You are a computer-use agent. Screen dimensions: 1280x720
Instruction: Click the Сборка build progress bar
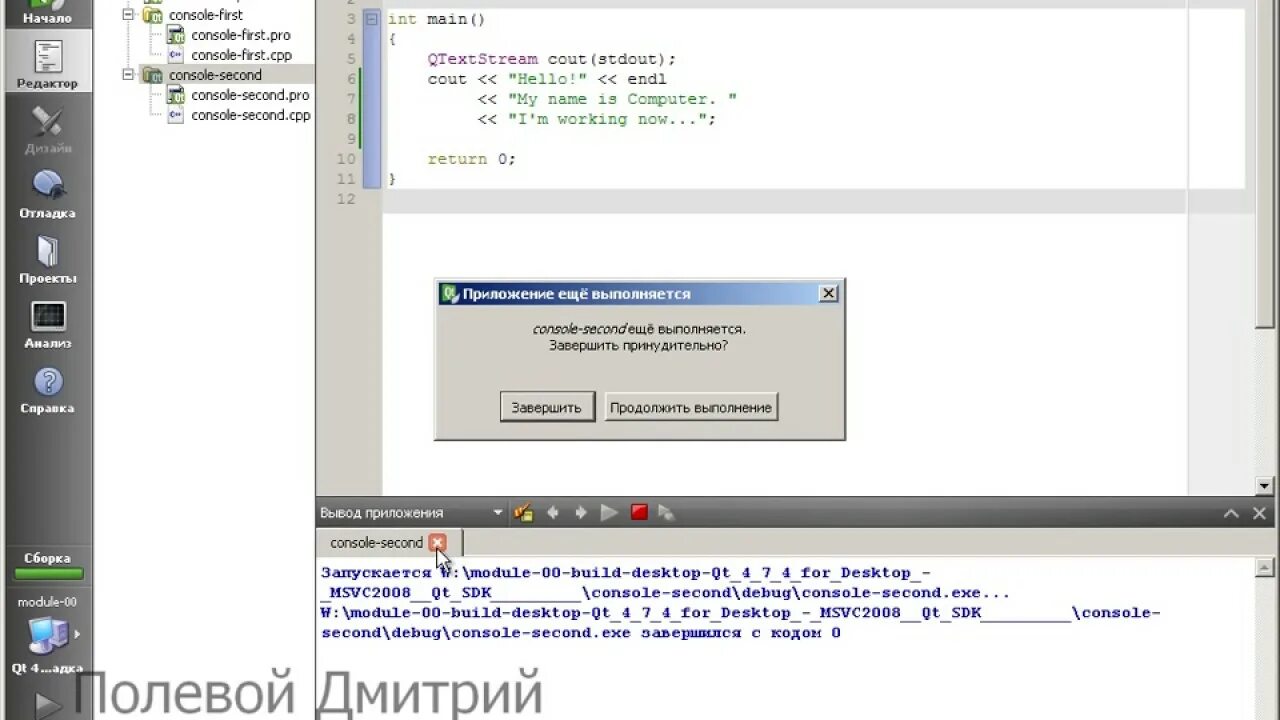coord(48,574)
